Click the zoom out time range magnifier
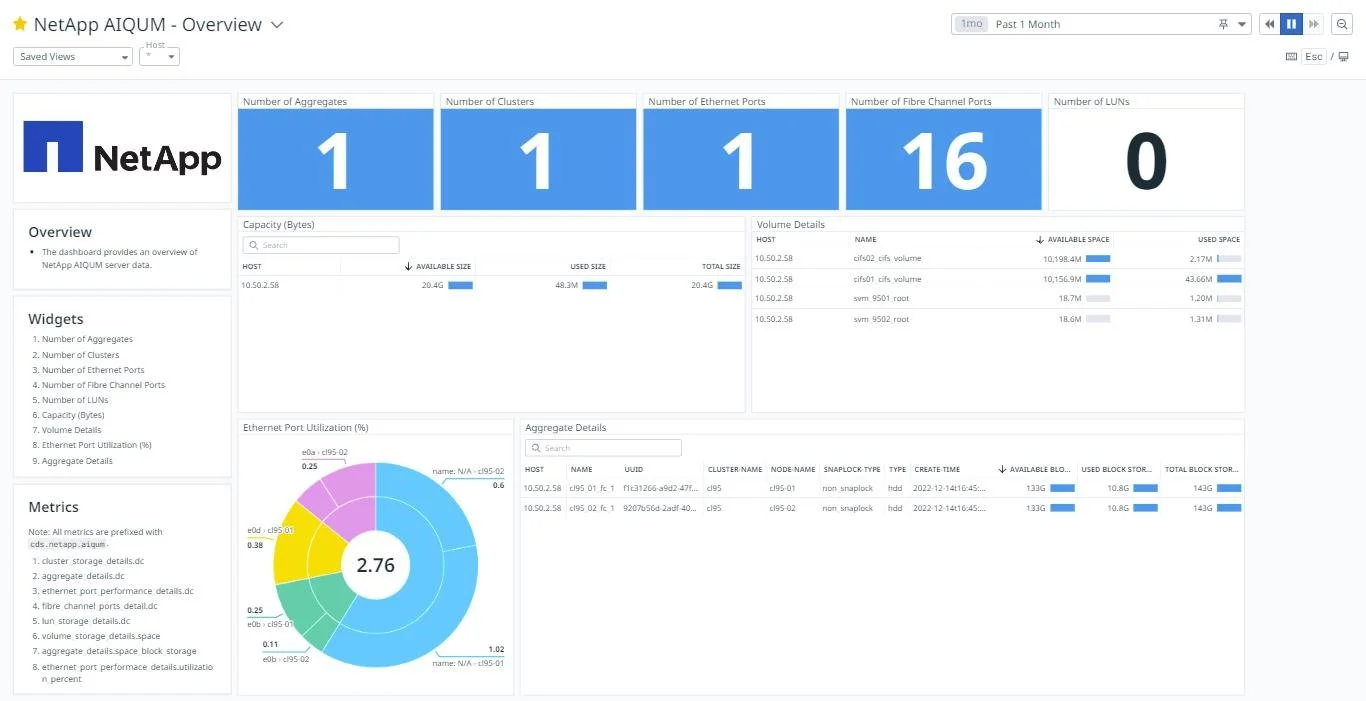 pyautogui.click(x=1341, y=23)
